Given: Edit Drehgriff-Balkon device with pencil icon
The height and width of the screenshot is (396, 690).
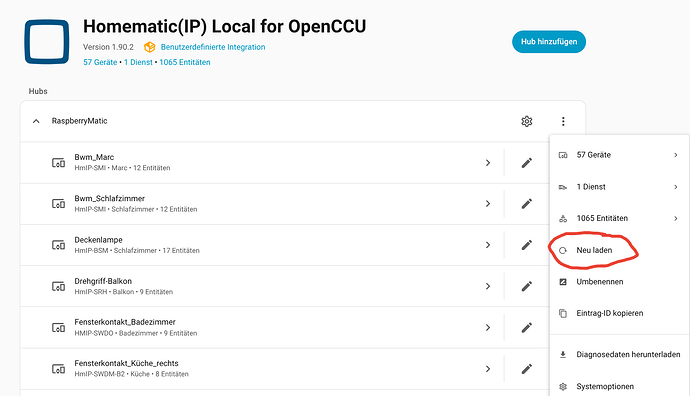Looking at the screenshot, I should (x=527, y=286).
